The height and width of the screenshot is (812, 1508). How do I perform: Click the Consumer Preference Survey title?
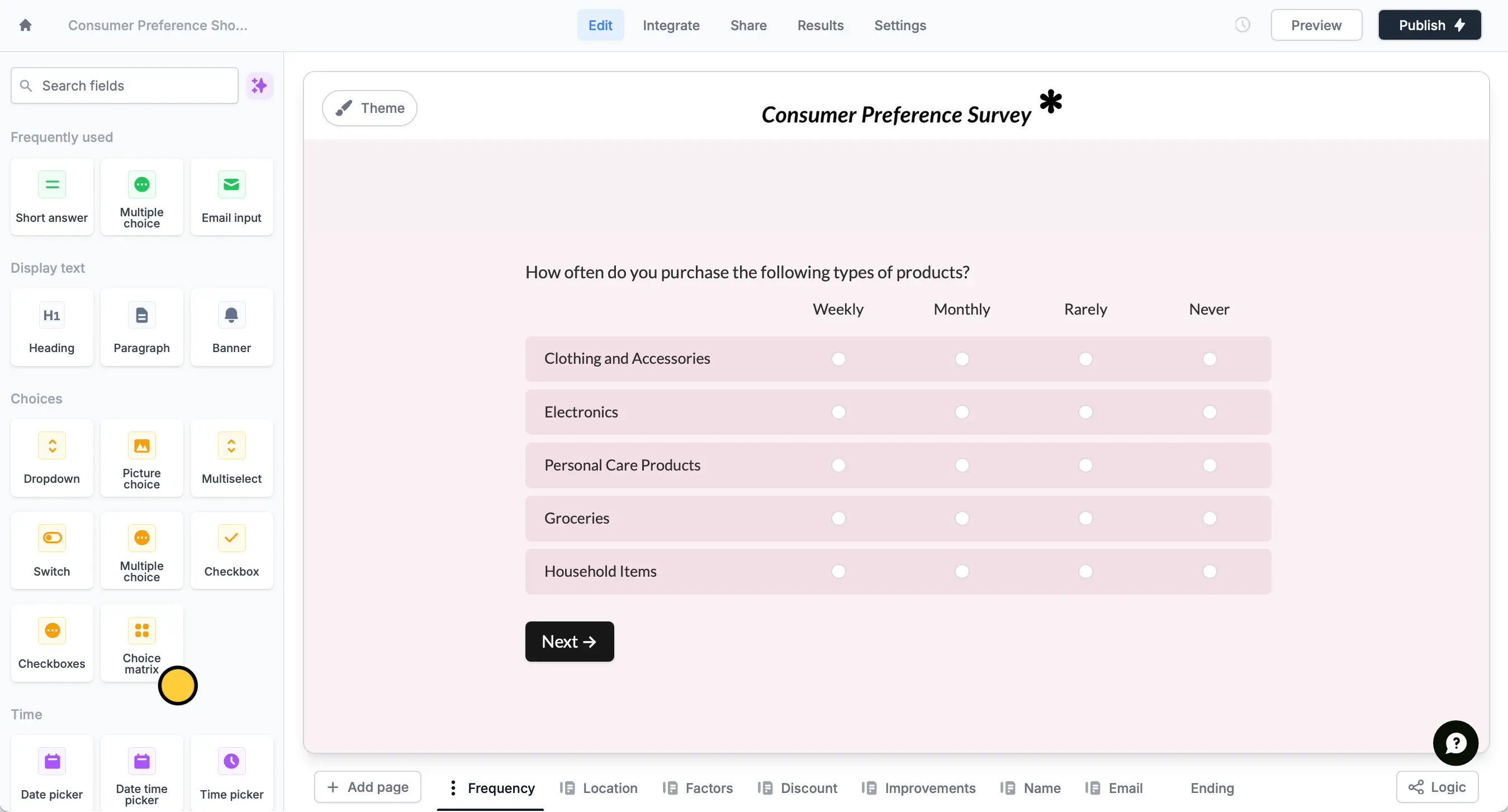tap(895, 115)
